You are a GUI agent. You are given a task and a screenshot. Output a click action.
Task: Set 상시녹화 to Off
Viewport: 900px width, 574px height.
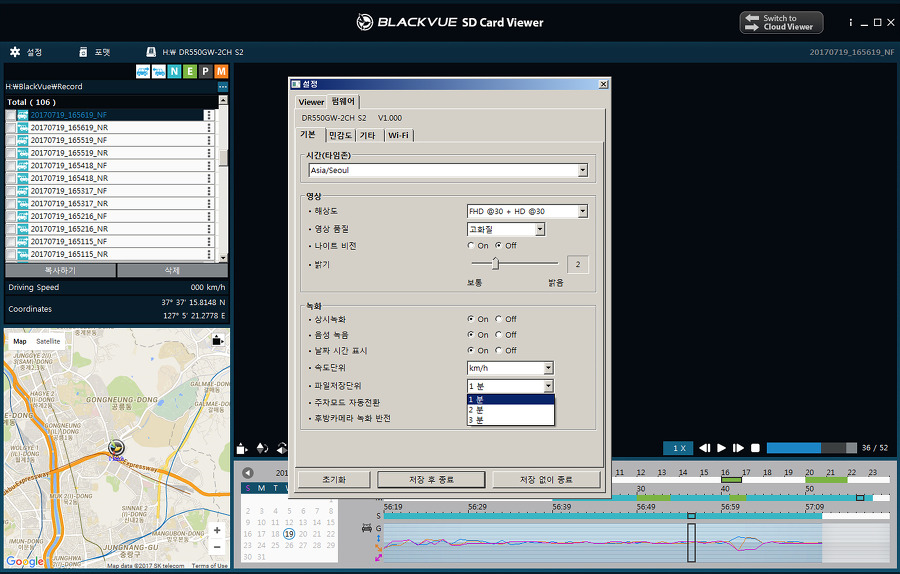pyautogui.click(x=498, y=319)
